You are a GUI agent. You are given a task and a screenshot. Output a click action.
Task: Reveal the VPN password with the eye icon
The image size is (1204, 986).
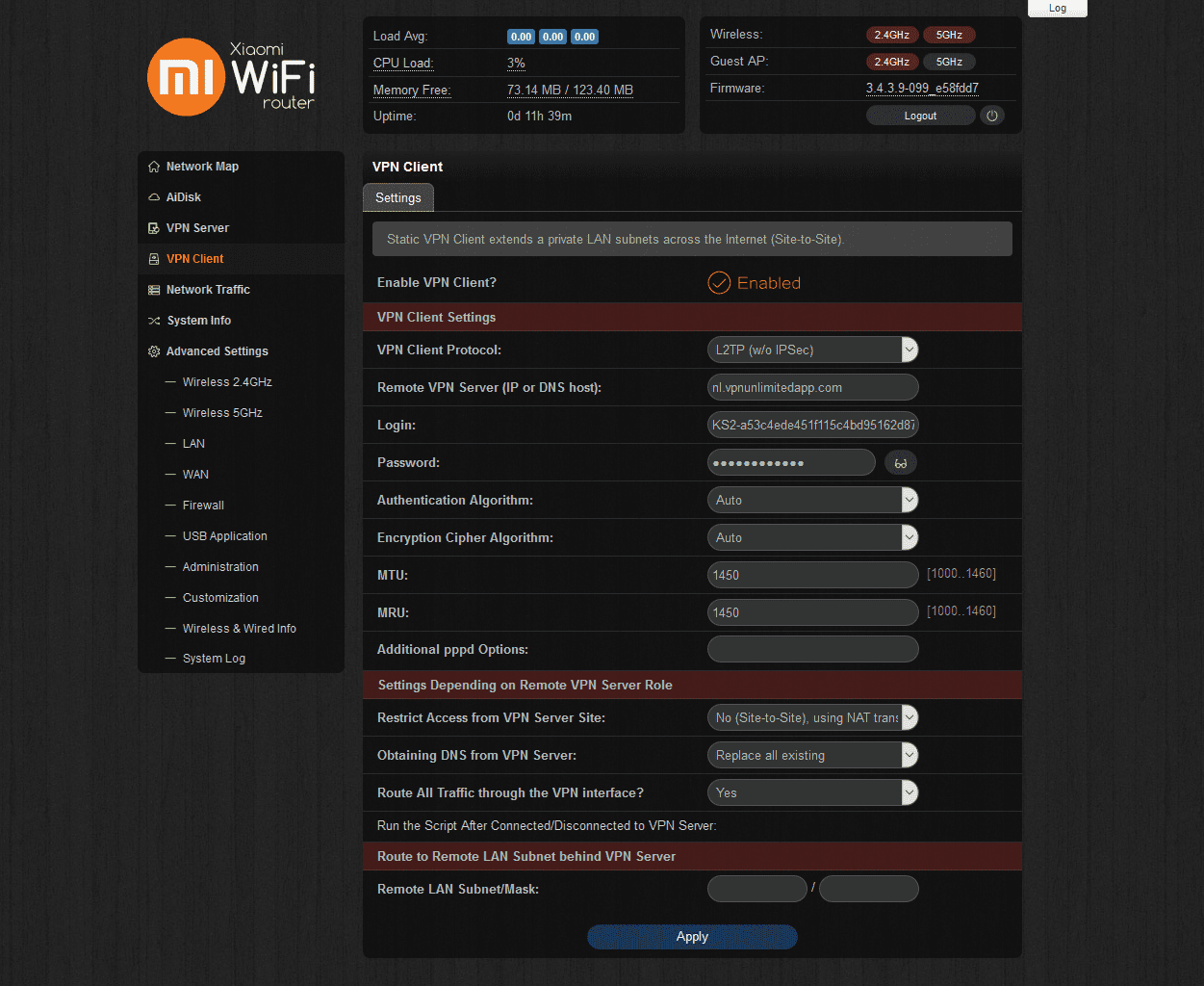[900, 462]
